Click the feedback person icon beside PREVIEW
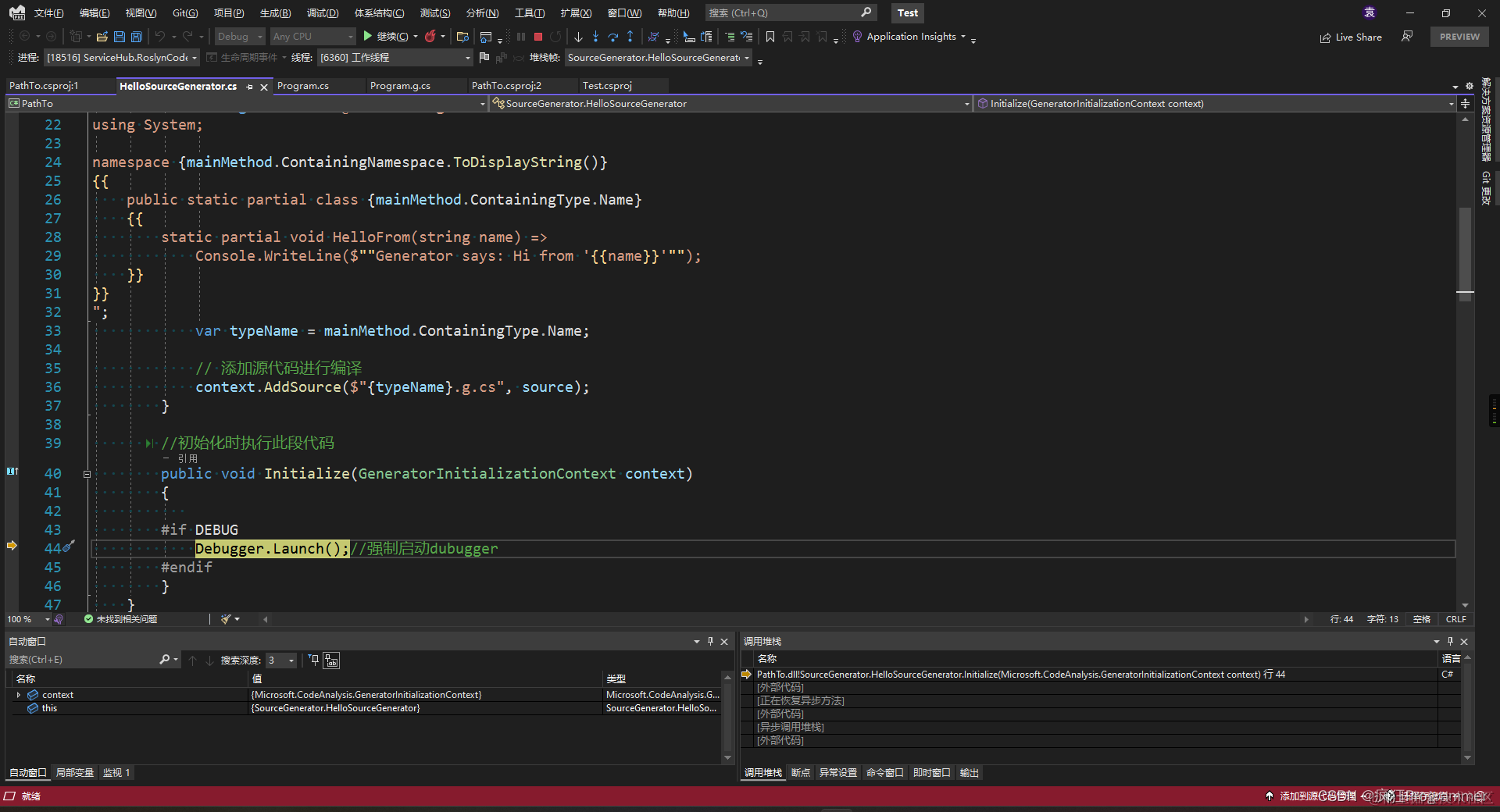1500x812 pixels. coord(1407,37)
